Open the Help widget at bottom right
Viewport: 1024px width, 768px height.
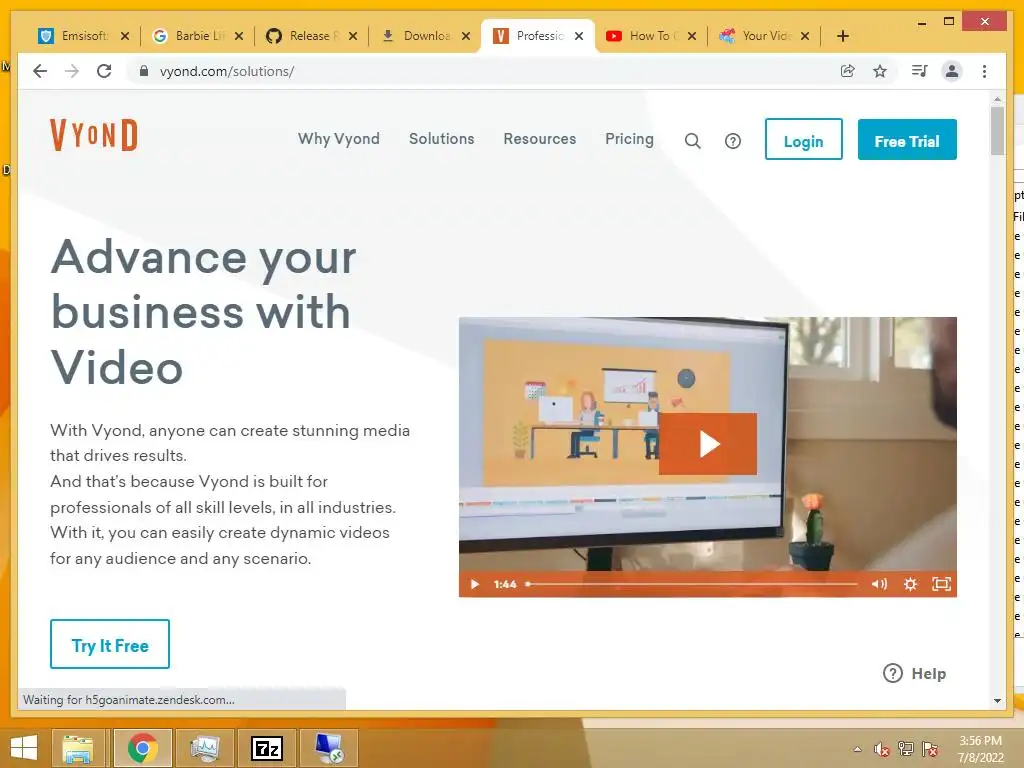point(914,673)
